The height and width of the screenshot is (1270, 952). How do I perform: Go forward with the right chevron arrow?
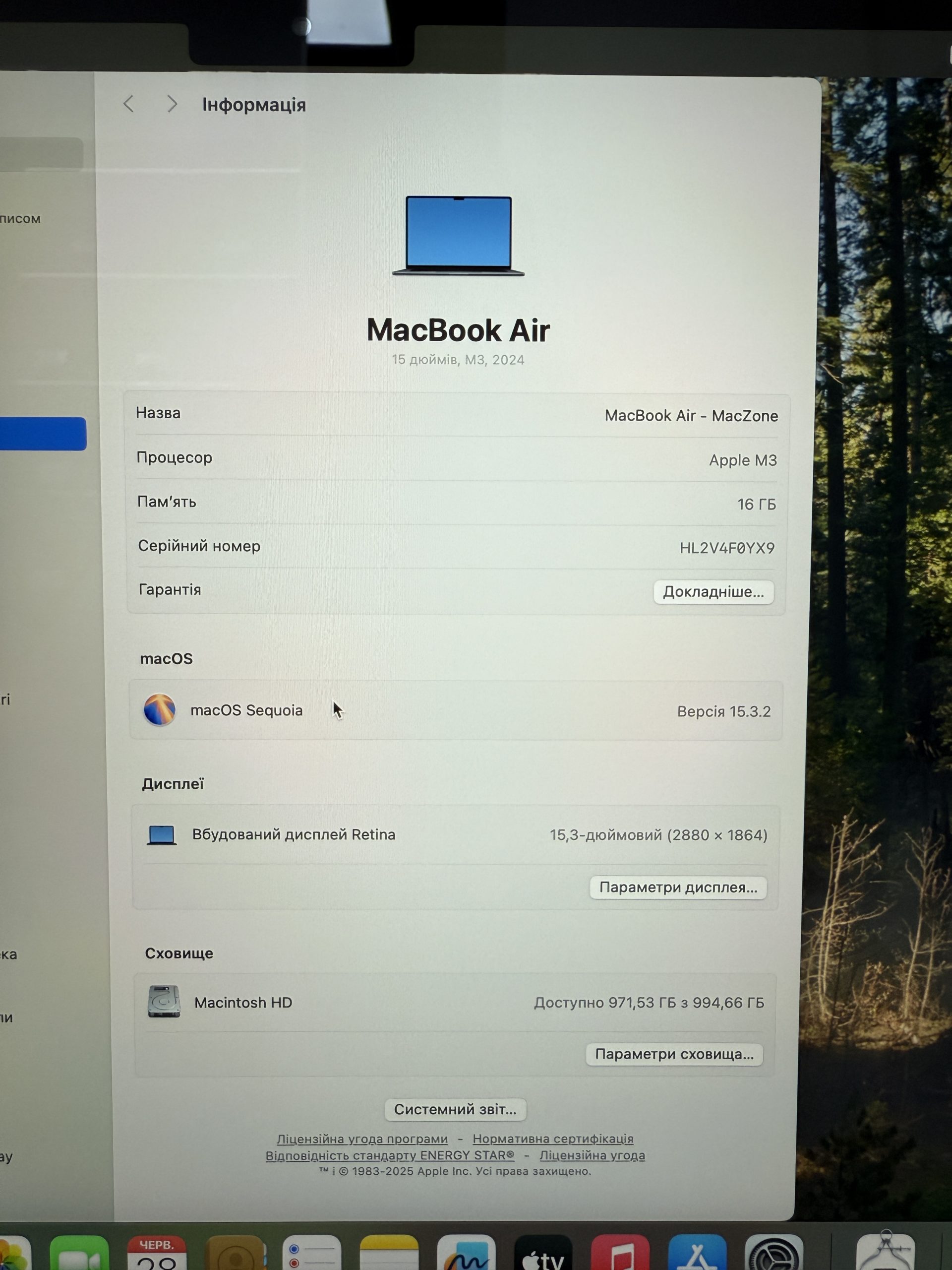pyautogui.click(x=172, y=104)
